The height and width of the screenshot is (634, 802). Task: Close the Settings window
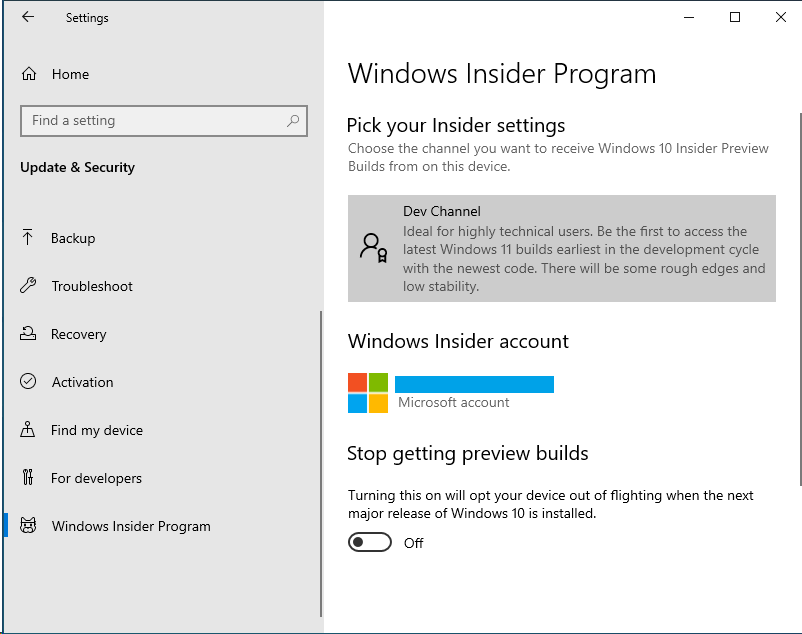[x=781, y=17]
